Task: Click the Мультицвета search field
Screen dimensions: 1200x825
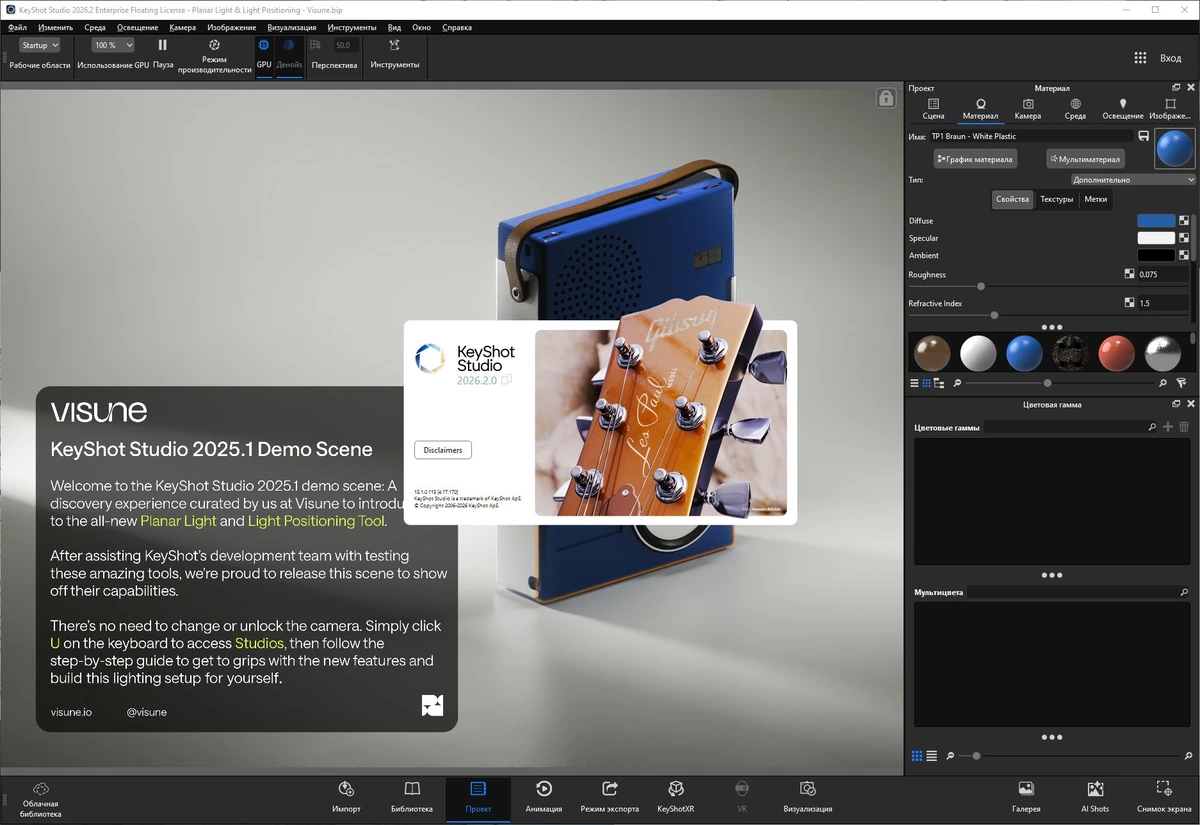Action: [x=1079, y=592]
